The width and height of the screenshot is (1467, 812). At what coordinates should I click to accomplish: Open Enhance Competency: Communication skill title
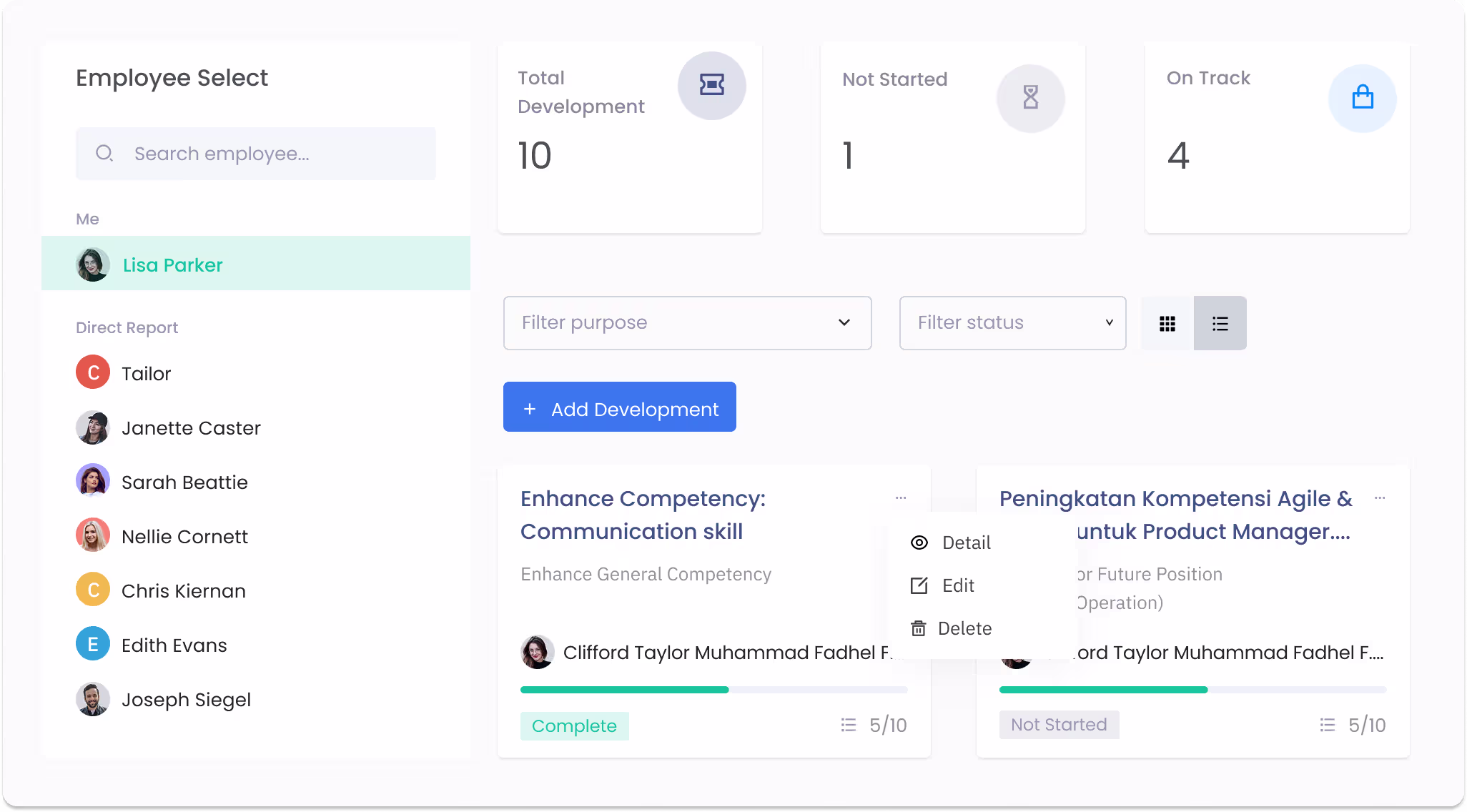coord(643,515)
